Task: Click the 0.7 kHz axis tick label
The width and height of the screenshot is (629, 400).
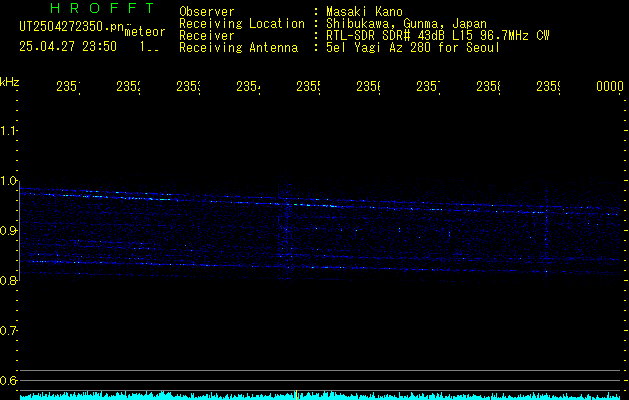Action: tap(8, 331)
